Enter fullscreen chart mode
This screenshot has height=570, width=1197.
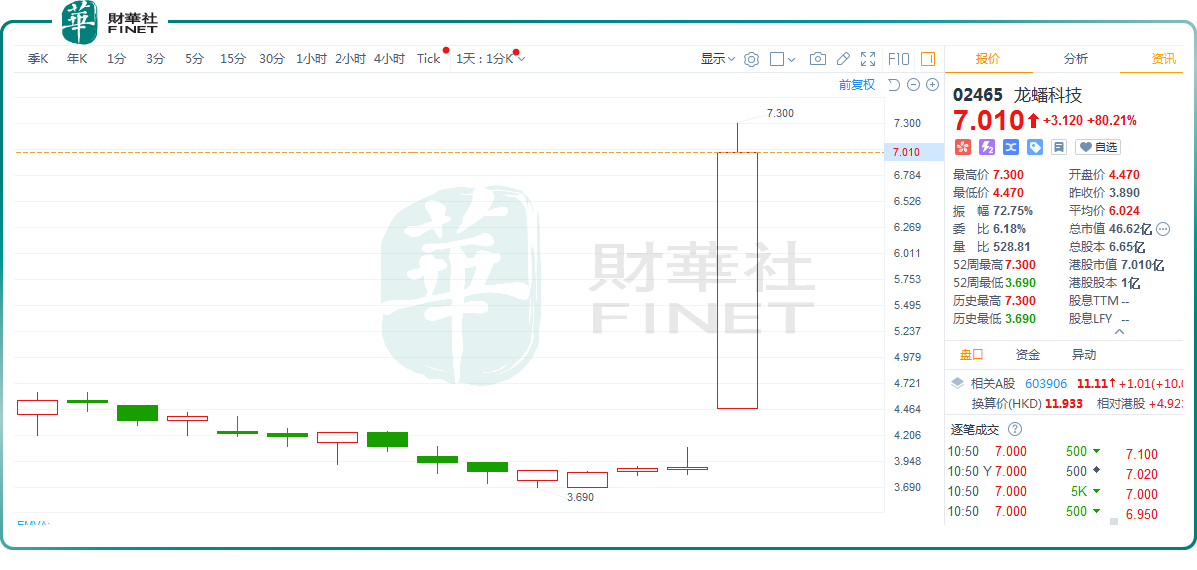click(868, 59)
